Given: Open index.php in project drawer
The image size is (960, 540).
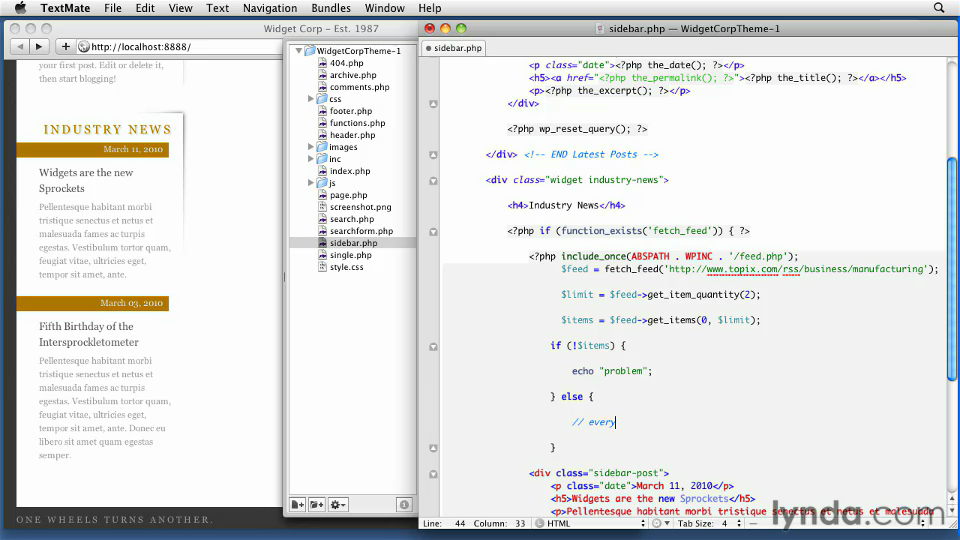Looking at the screenshot, I should point(350,171).
